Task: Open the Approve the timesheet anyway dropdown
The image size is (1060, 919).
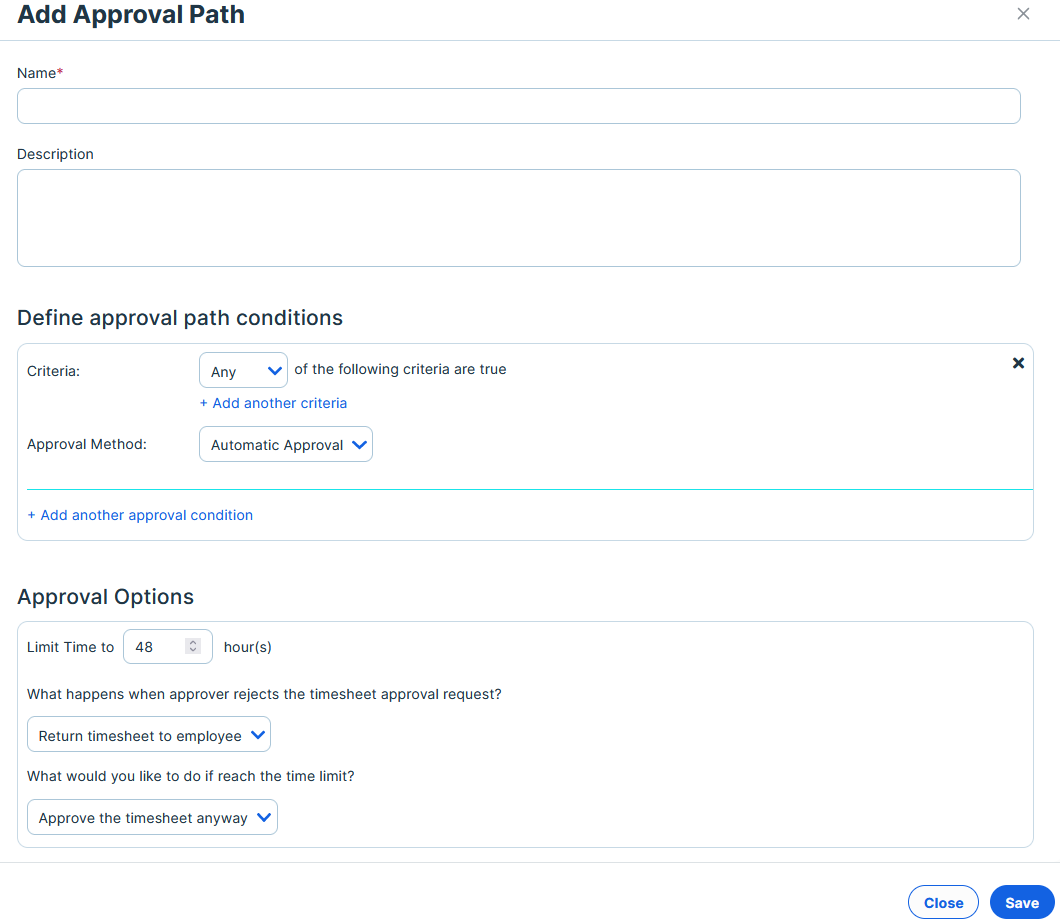Action: (x=152, y=817)
